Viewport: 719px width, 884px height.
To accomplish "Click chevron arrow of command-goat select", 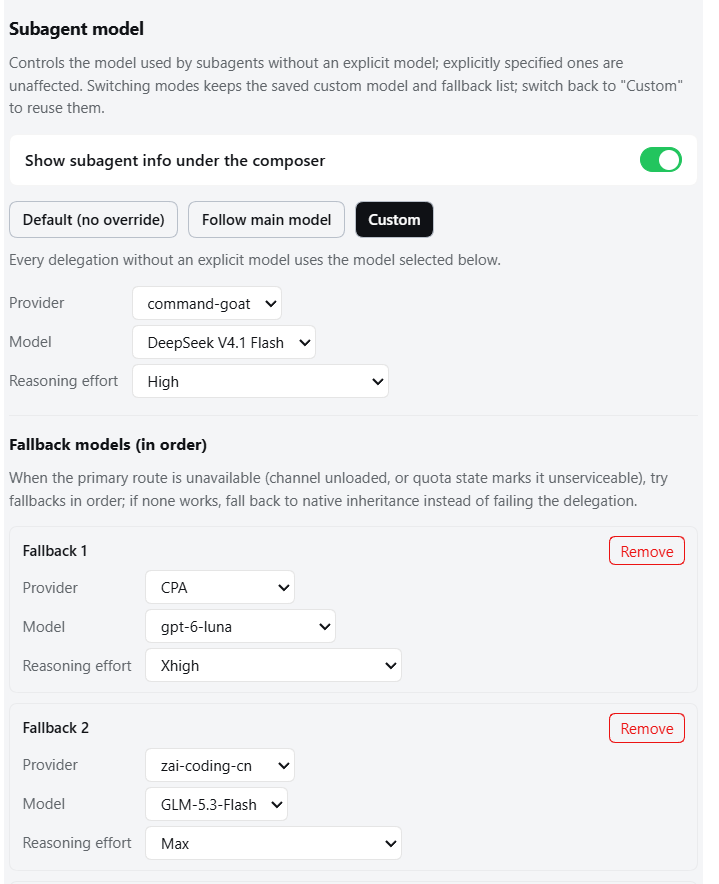I will click(271, 303).
